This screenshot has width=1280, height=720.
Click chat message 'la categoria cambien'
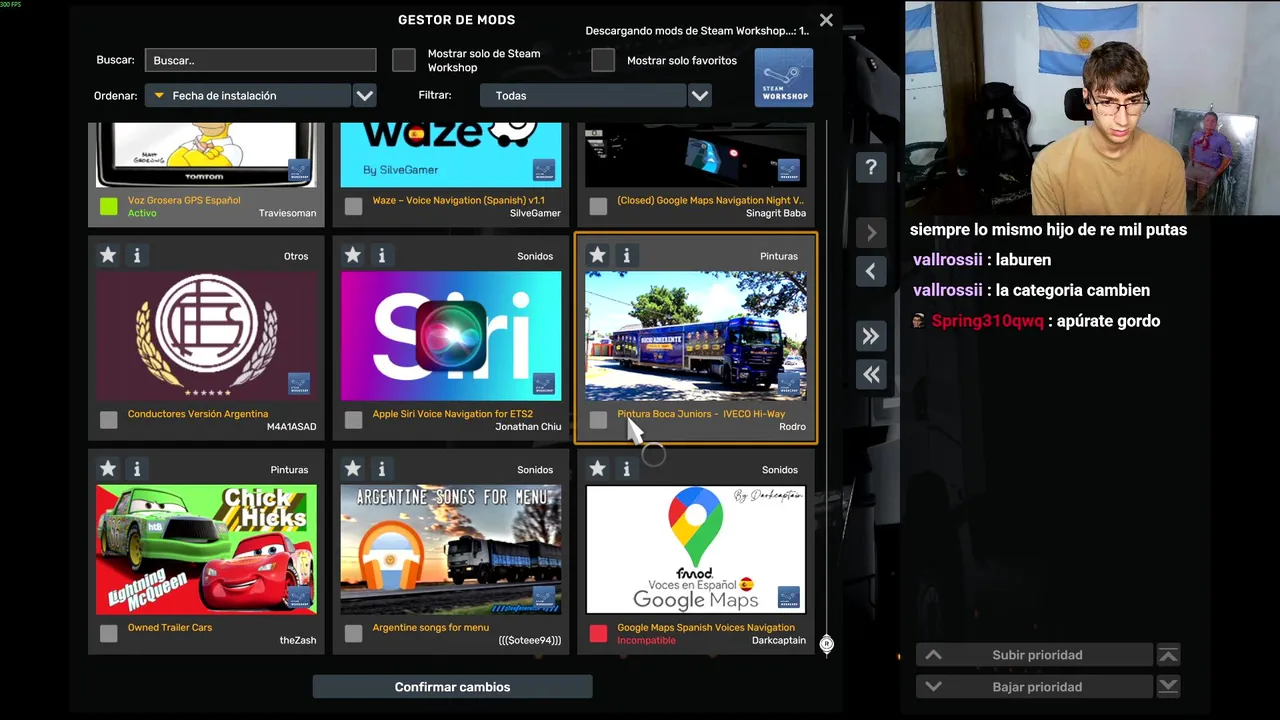1073,290
